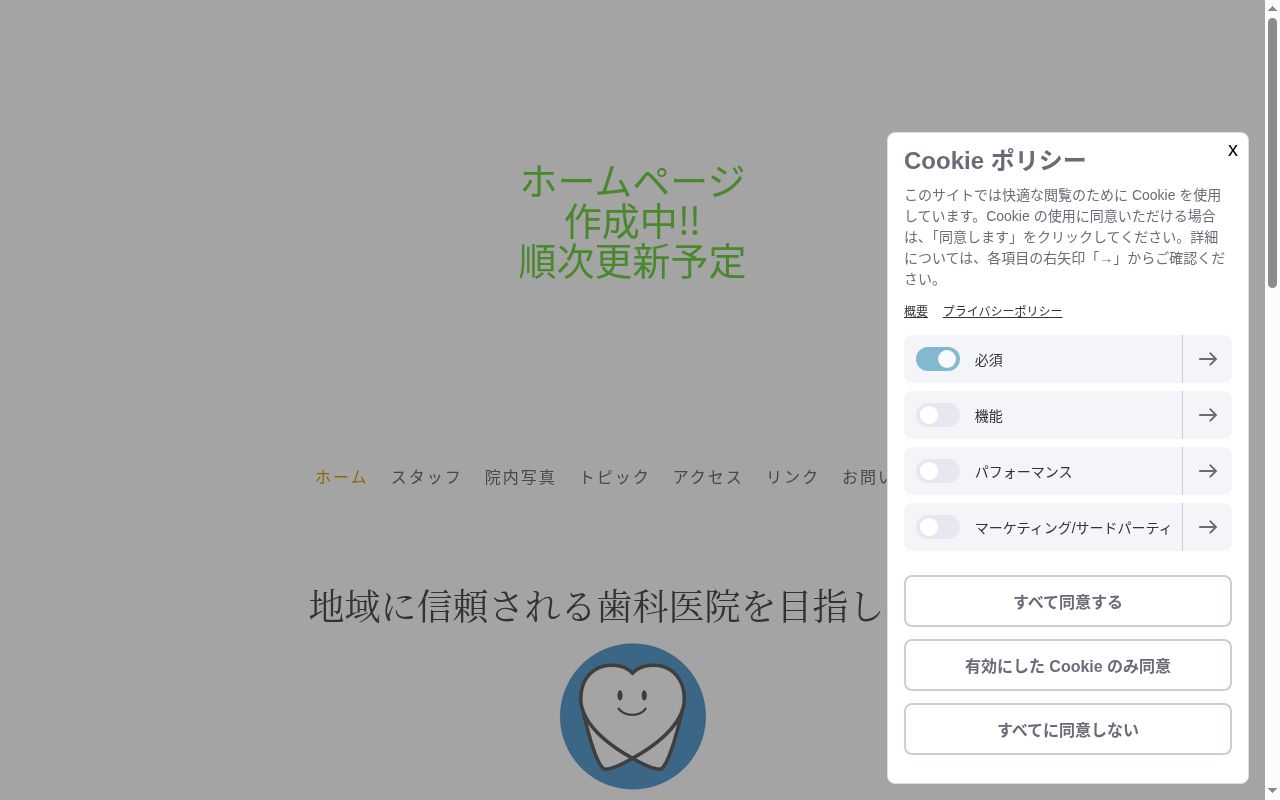1280x800 pixels.
Task: Click scrollbar up arrow
Action: click(1272, 7)
